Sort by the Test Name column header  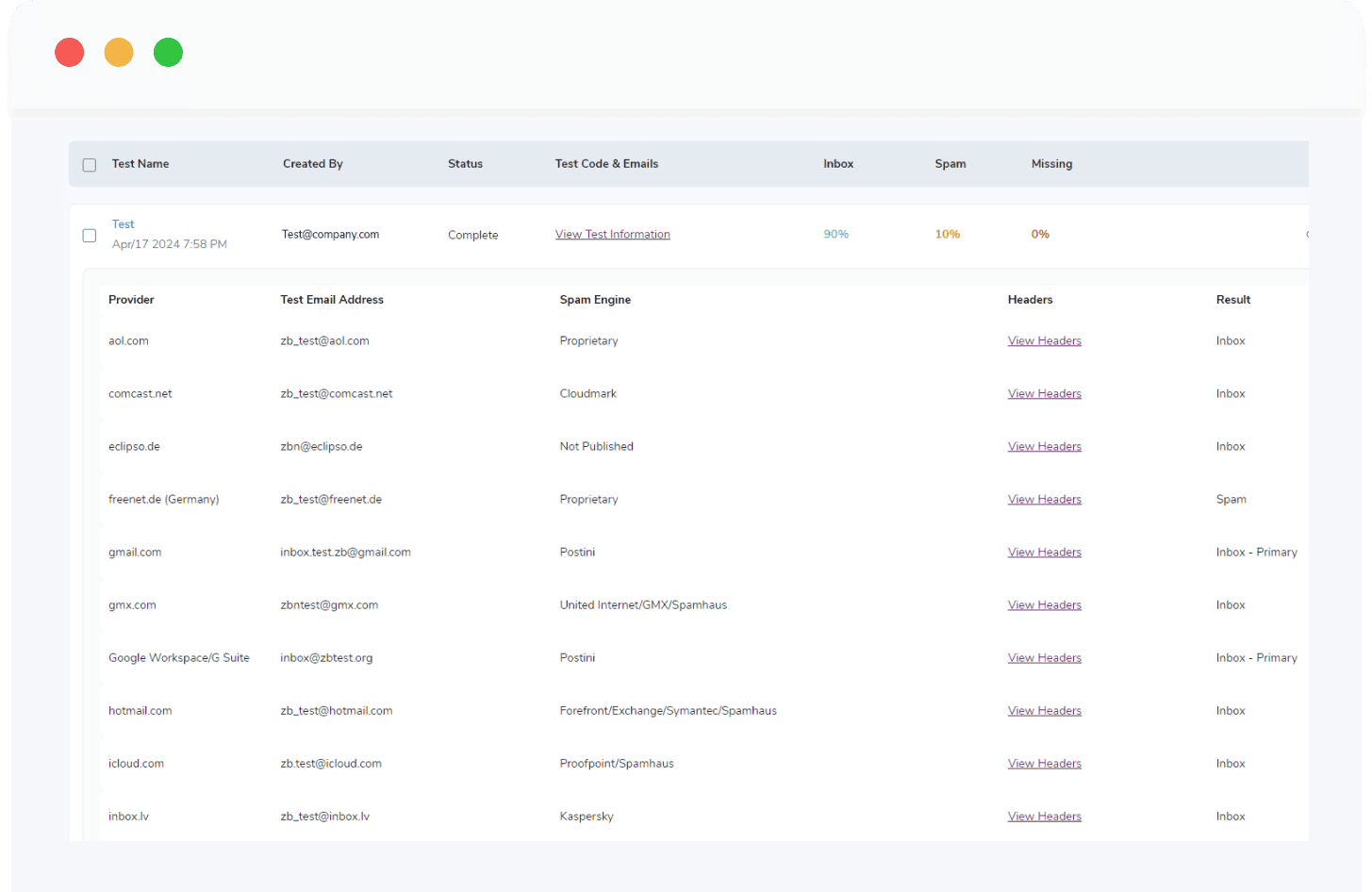tap(140, 164)
